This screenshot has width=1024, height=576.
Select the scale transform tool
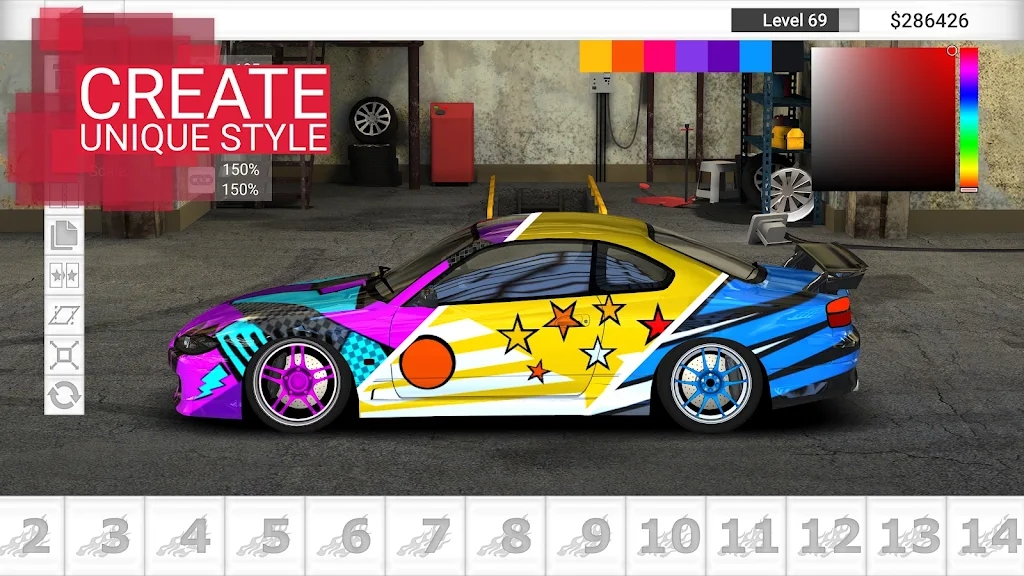[x=62, y=356]
